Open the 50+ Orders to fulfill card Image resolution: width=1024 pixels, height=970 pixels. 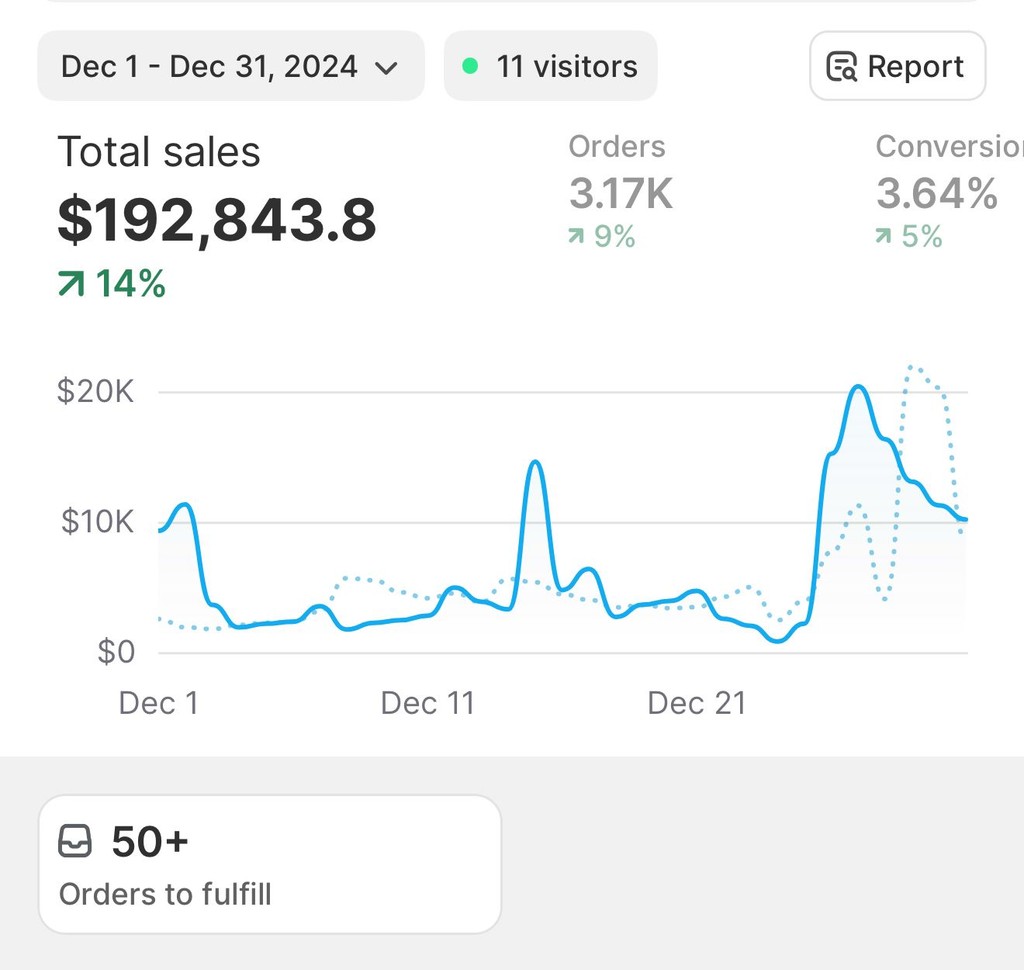pyautogui.click(x=270, y=864)
